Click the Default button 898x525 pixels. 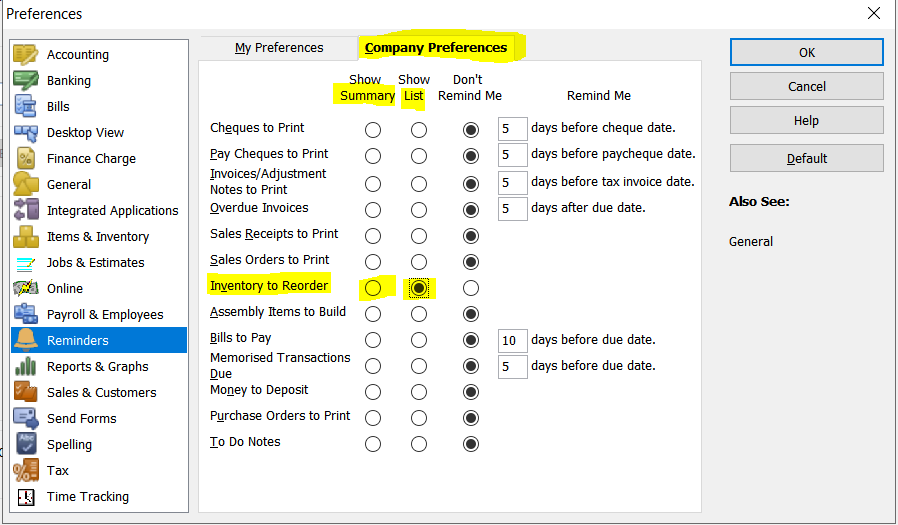click(x=806, y=158)
